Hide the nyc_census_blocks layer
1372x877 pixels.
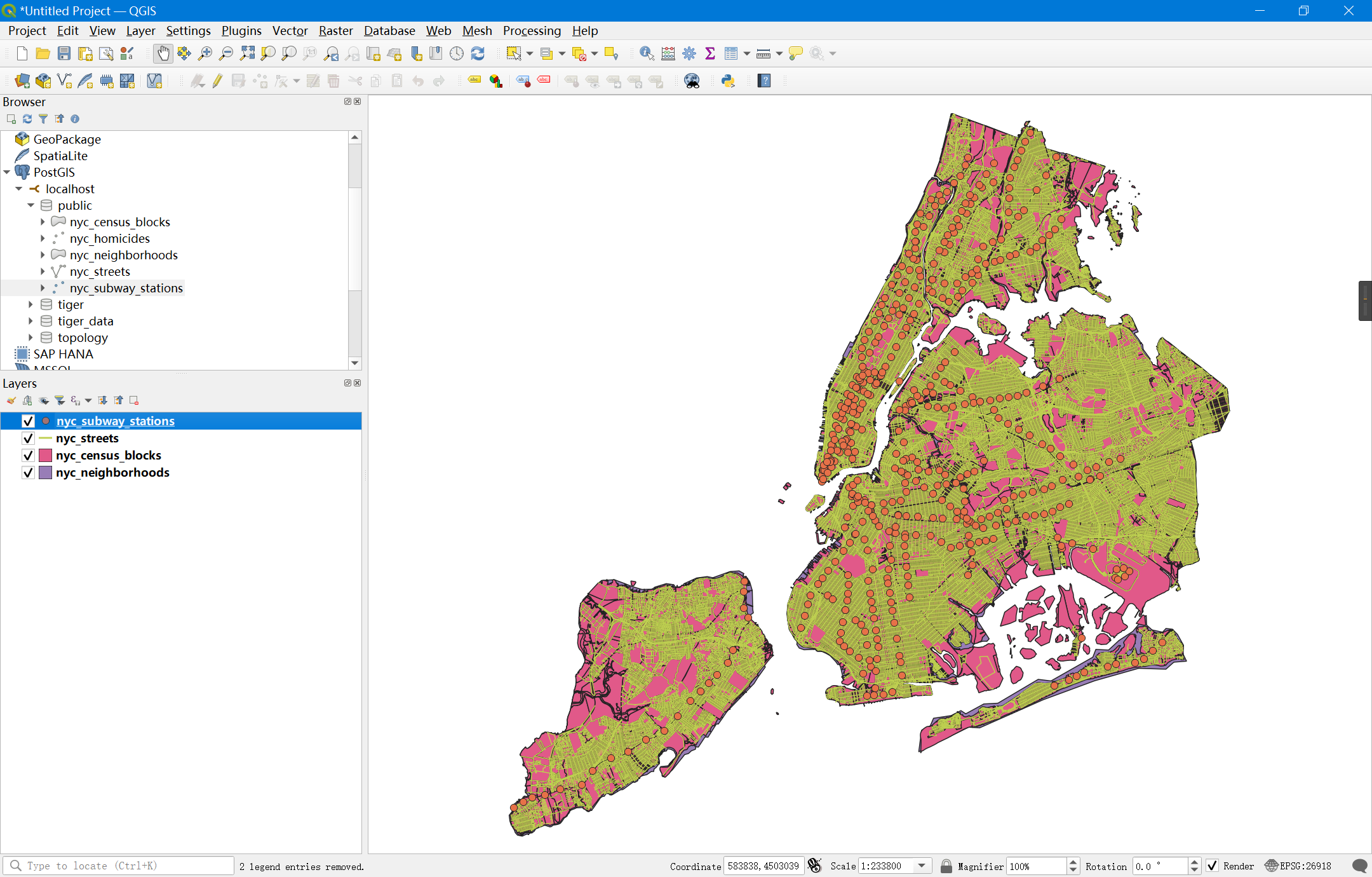(x=28, y=456)
